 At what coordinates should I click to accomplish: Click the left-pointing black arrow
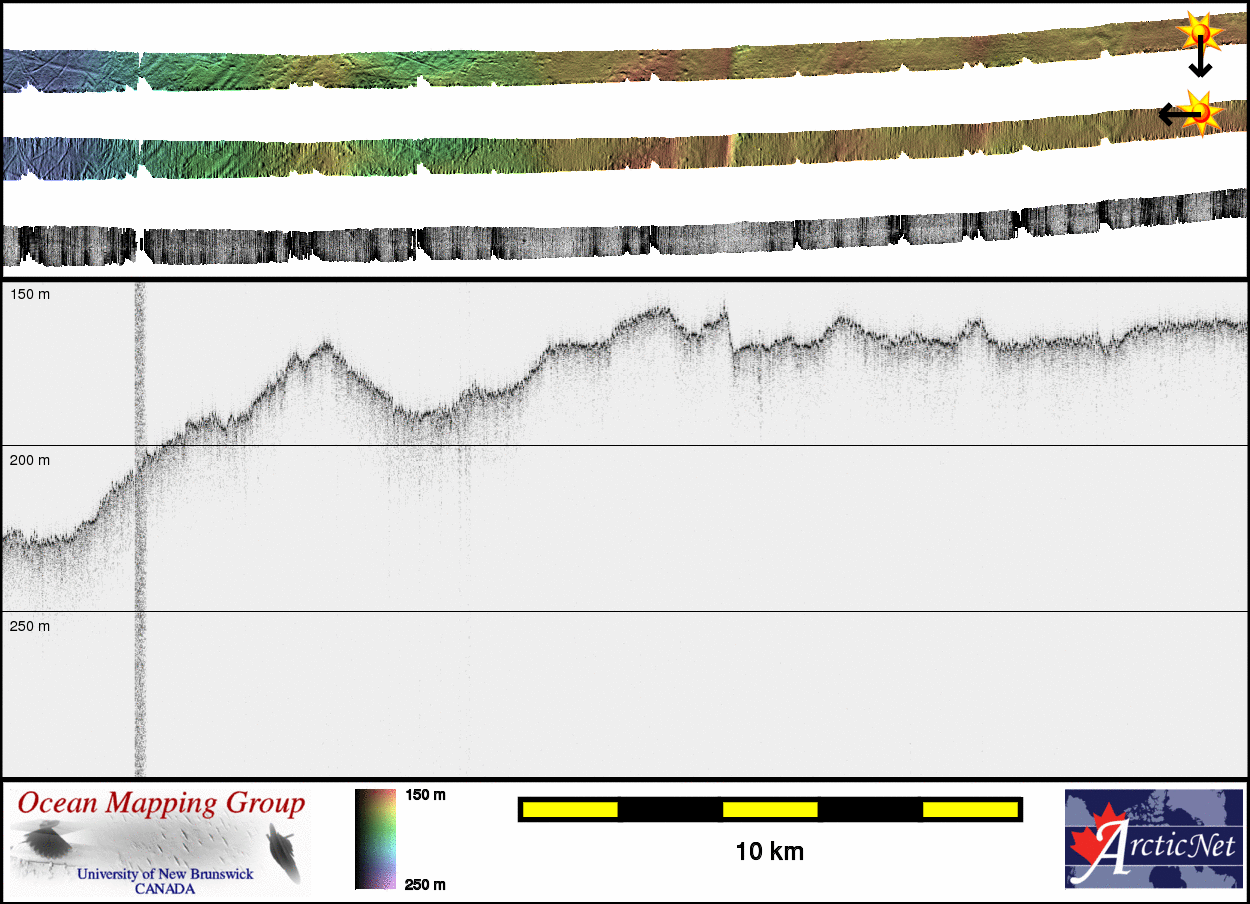click(x=1174, y=115)
